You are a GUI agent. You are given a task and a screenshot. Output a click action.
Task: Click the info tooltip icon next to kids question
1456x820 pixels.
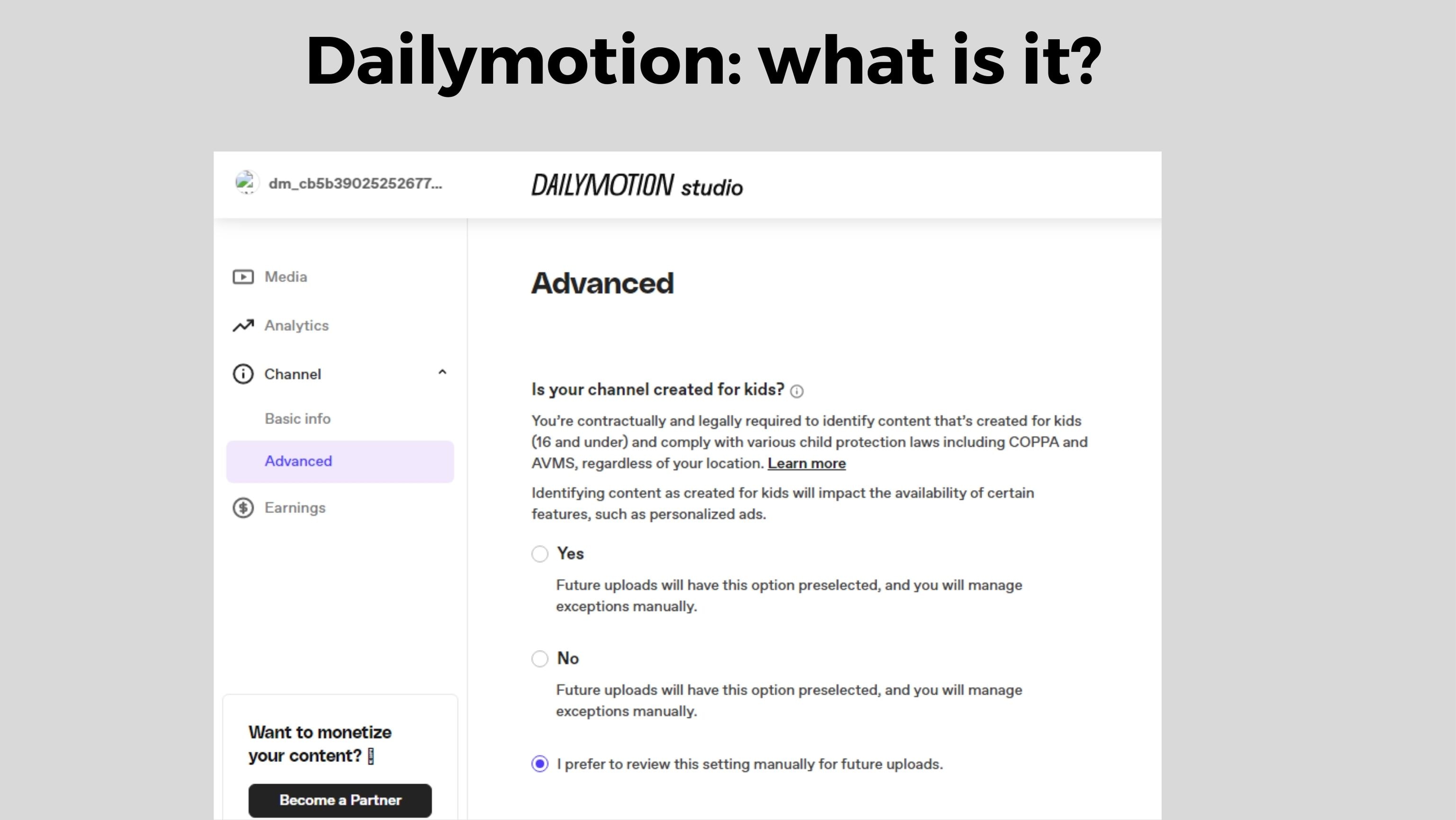tap(797, 390)
